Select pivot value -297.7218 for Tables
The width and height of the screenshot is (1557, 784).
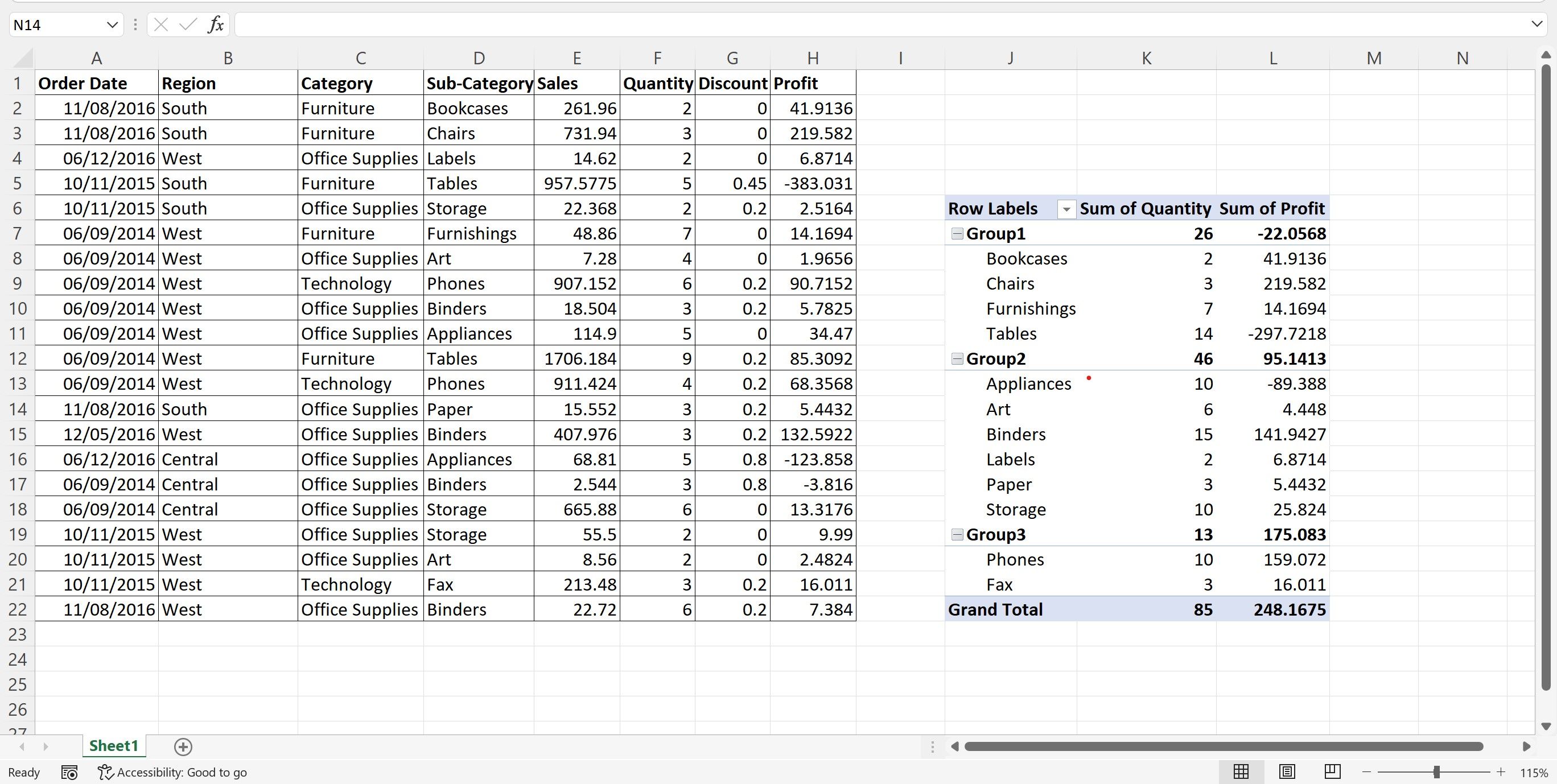pos(1272,333)
